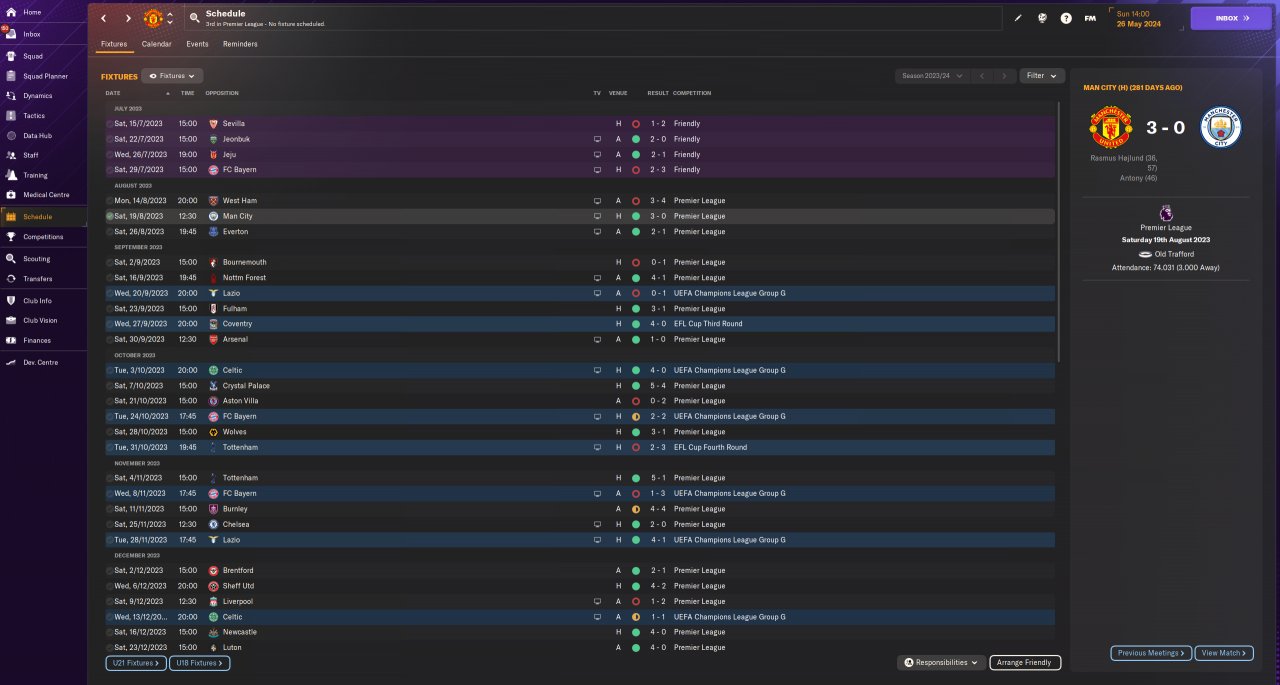This screenshot has height=685, width=1280.
Task: Click the TV icon in the Liverpool row
Action: [x=597, y=601]
